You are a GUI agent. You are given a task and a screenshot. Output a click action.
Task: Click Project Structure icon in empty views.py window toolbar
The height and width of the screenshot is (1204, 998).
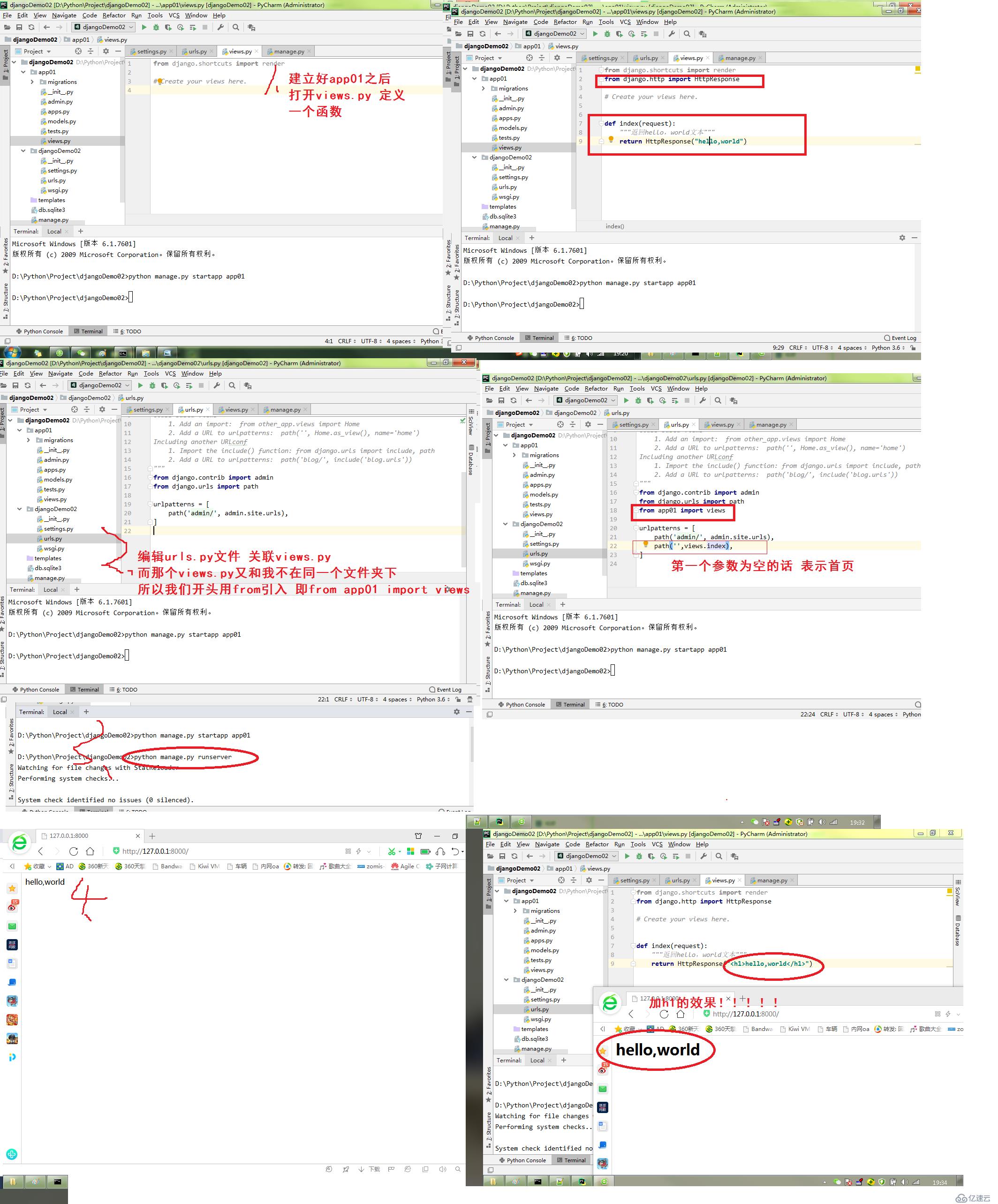(251, 27)
